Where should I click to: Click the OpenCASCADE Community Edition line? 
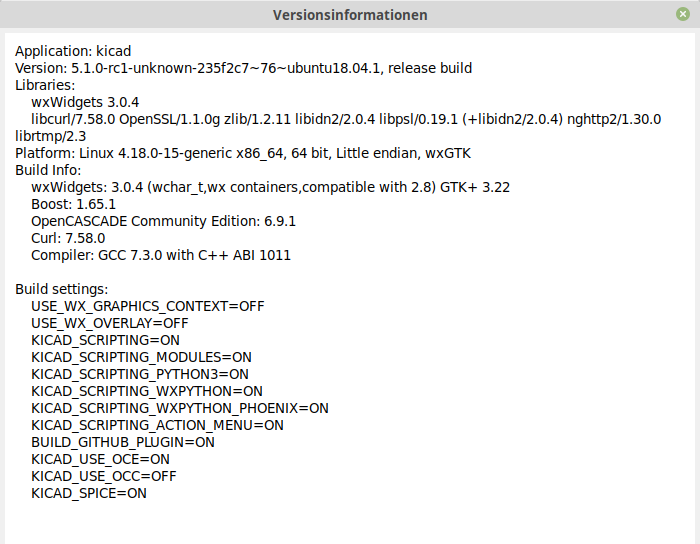pos(163,221)
